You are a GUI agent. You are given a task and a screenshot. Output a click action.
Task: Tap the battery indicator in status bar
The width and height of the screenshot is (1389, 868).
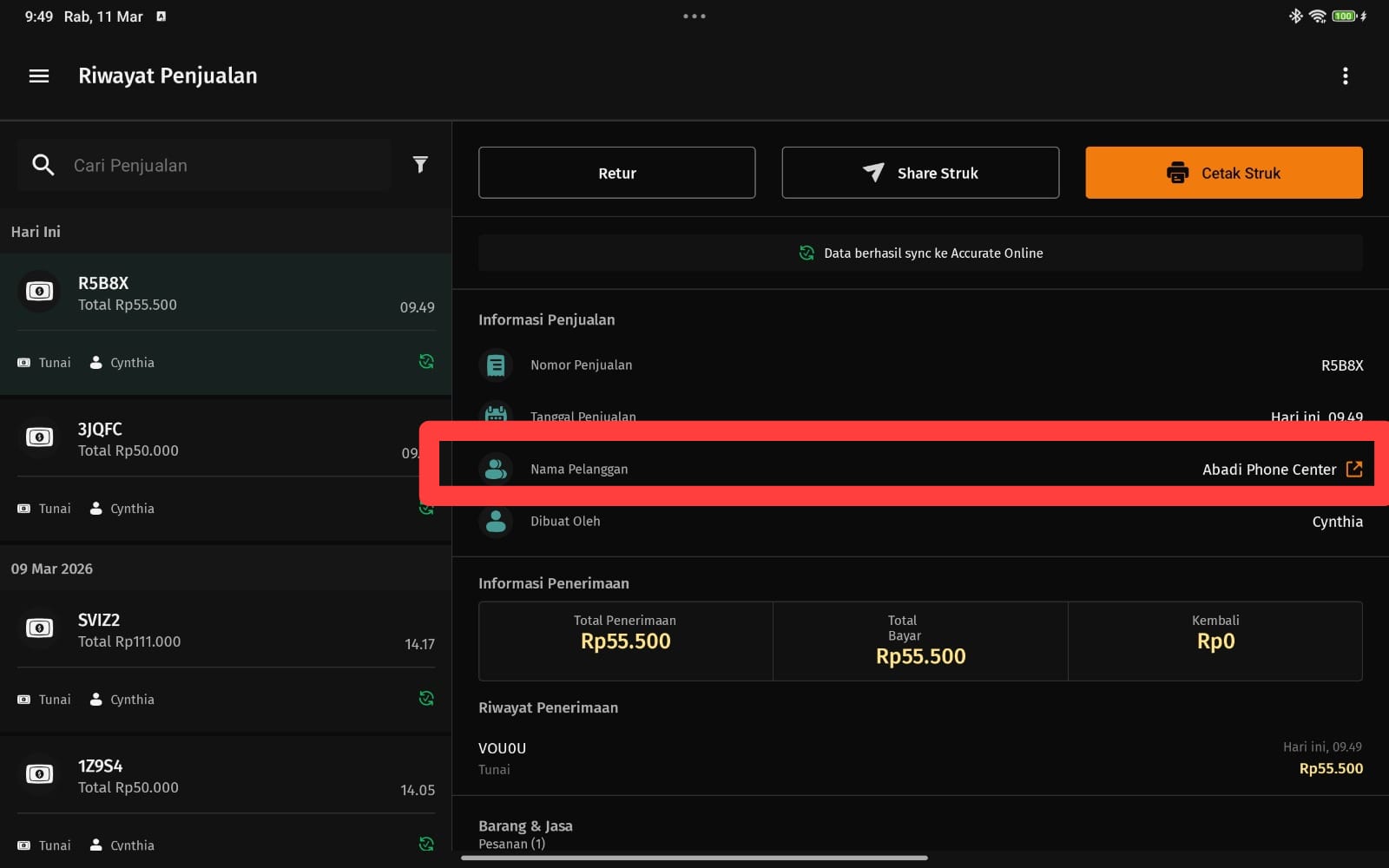click(x=1344, y=16)
